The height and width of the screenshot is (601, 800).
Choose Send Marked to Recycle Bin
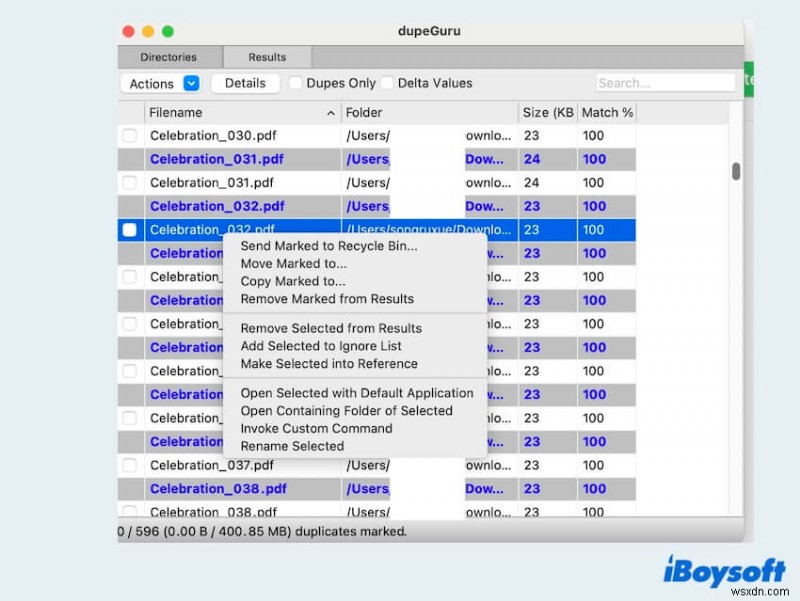[329, 246]
